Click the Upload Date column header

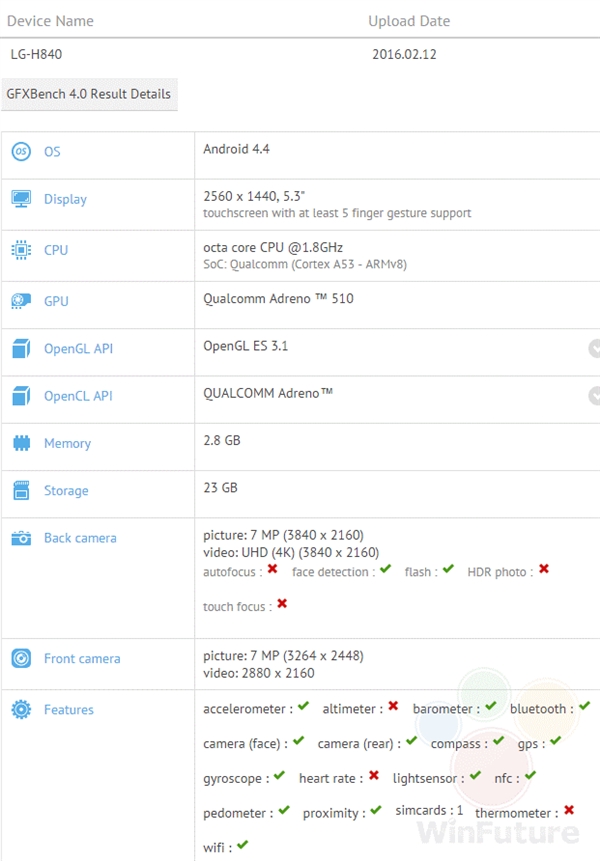point(409,21)
